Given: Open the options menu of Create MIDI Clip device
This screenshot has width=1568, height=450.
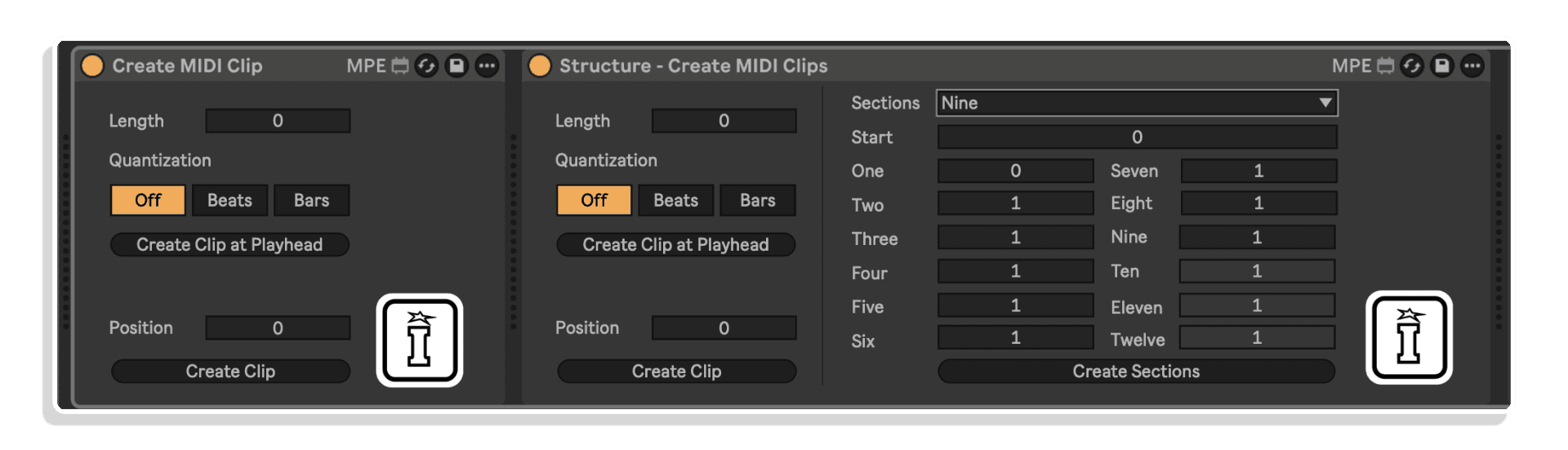Looking at the screenshot, I should [487, 65].
